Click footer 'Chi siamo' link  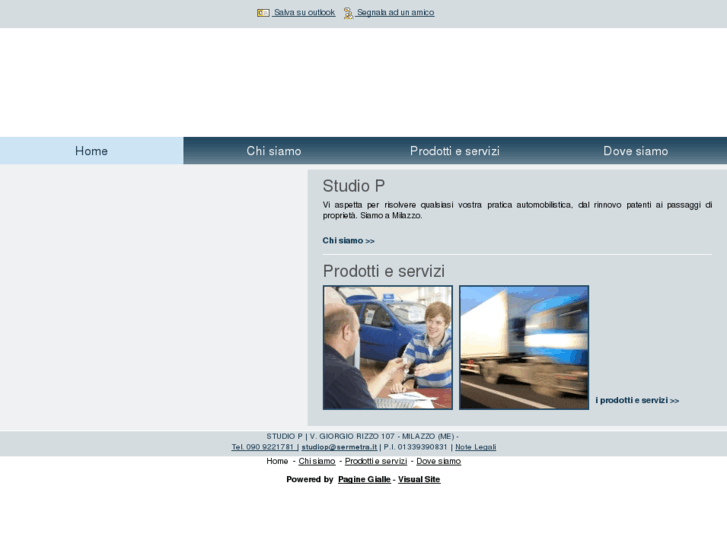tap(317, 461)
